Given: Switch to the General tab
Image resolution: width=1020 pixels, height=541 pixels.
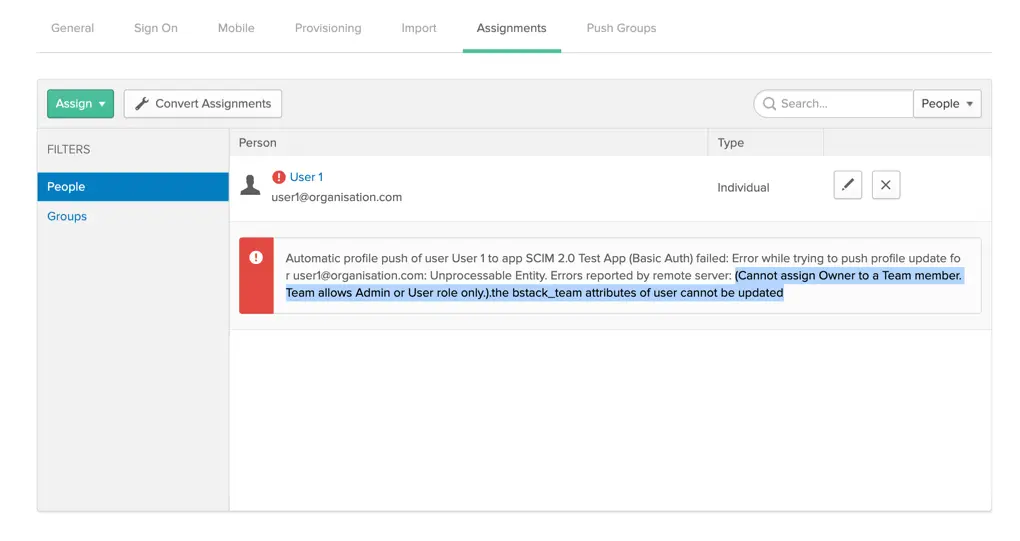Looking at the screenshot, I should tap(73, 28).
